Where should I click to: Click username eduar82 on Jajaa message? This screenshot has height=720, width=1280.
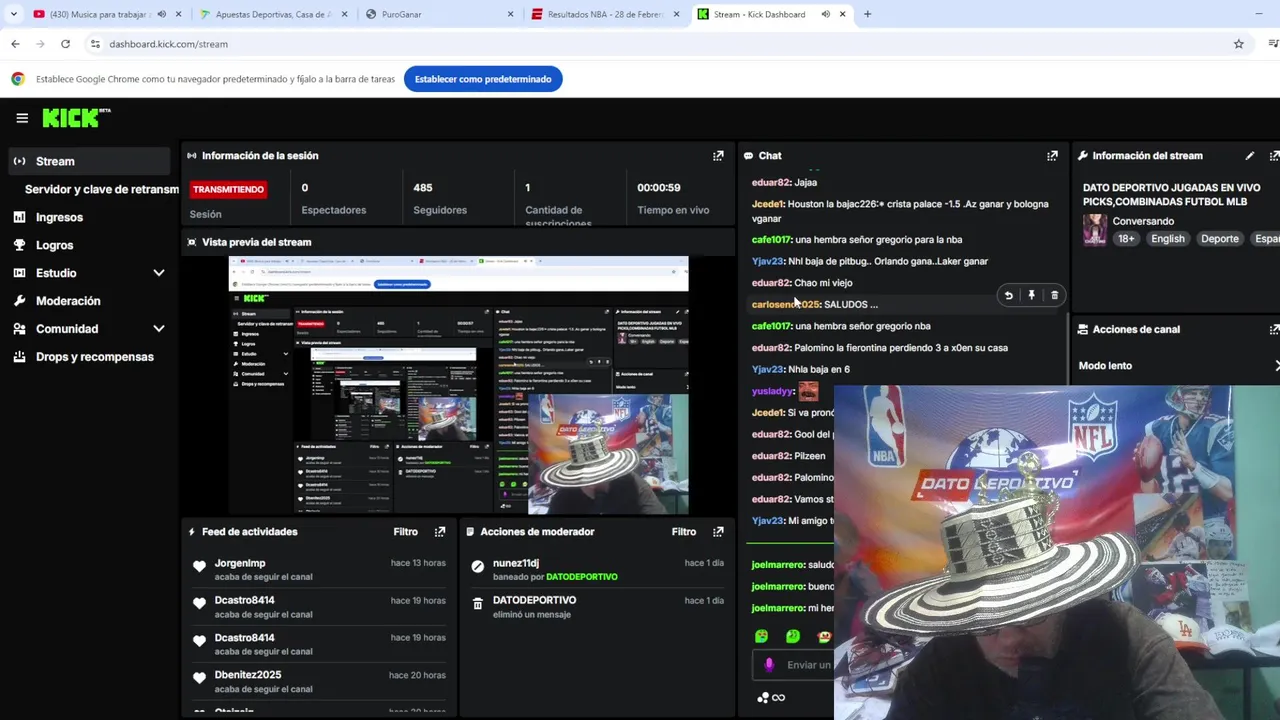click(770, 183)
